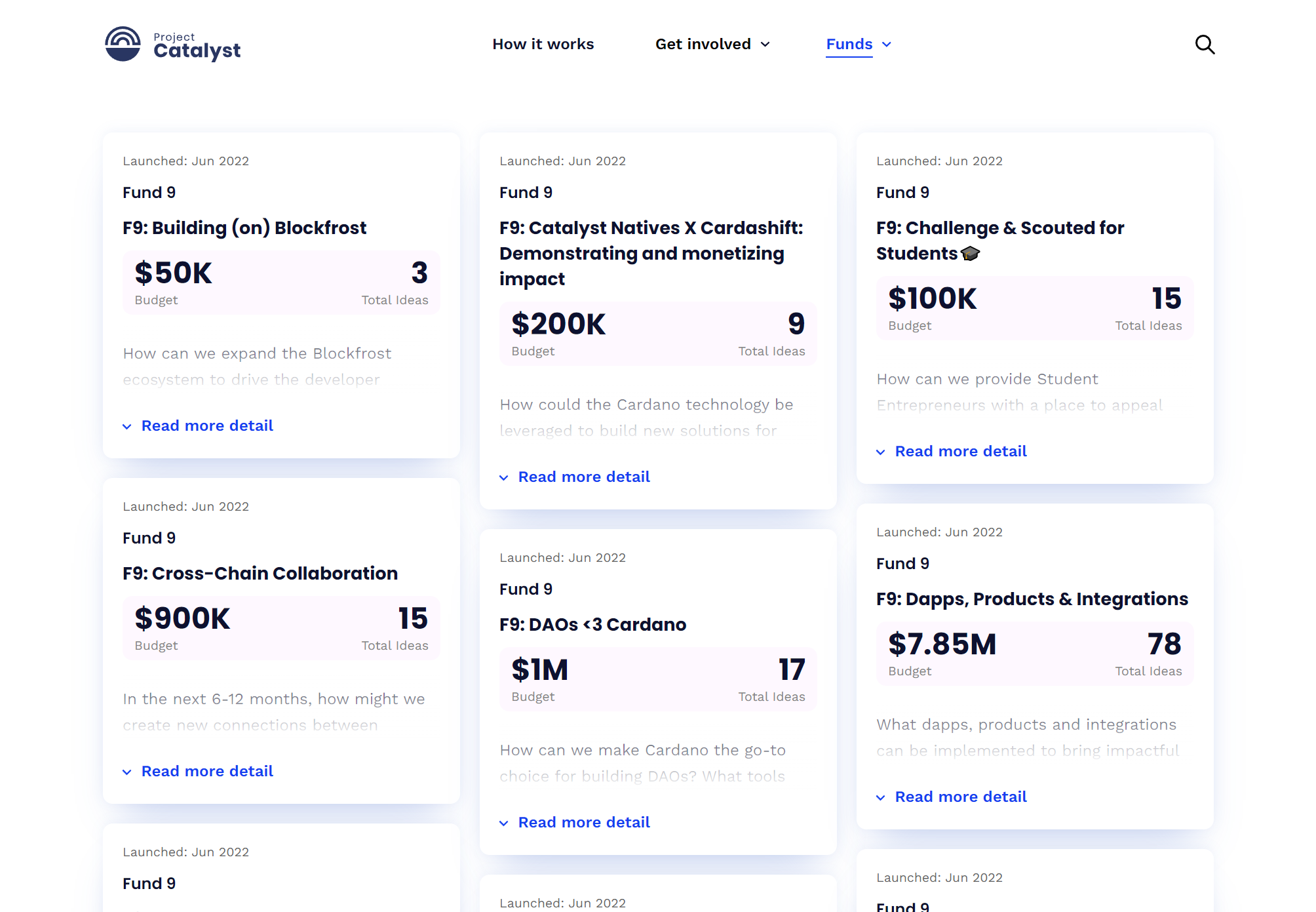The height and width of the screenshot is (912, 1316).
Task: Click the graduation cap emoji in Students title
Action: (971, 254)
